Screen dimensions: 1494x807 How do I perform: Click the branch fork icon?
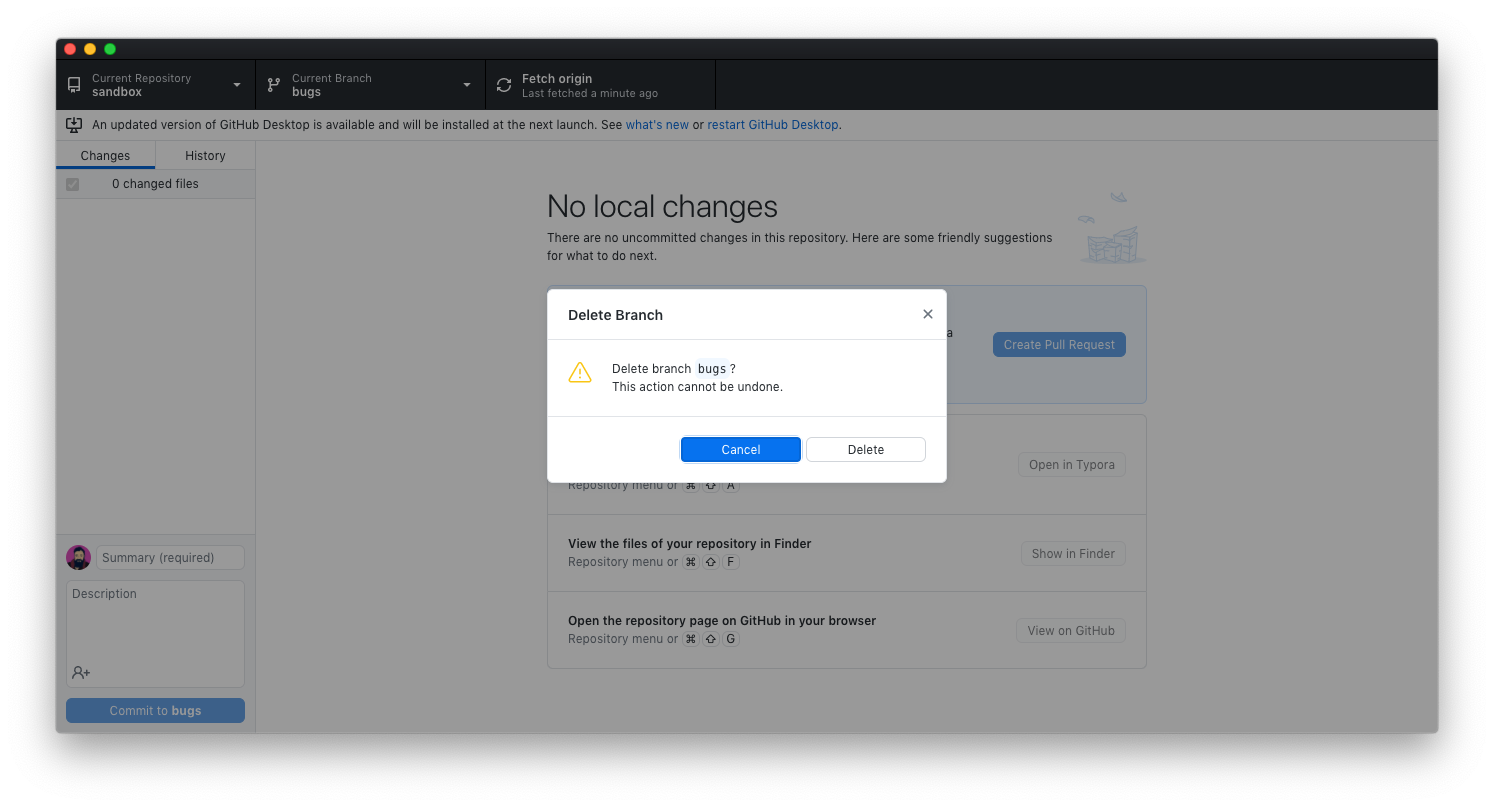point(273,84)
